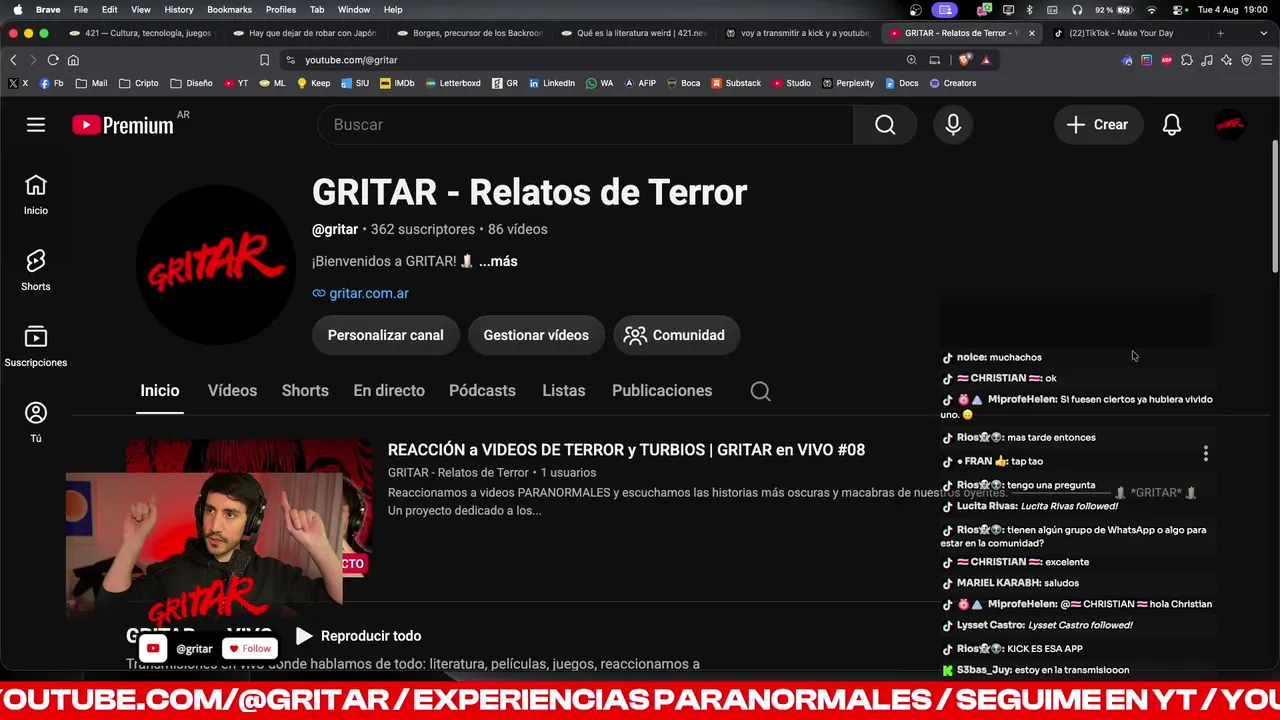1280x720 pixels.
Task: Expand the Mail bookmarks folder
Action: click(x=91, y=83)
